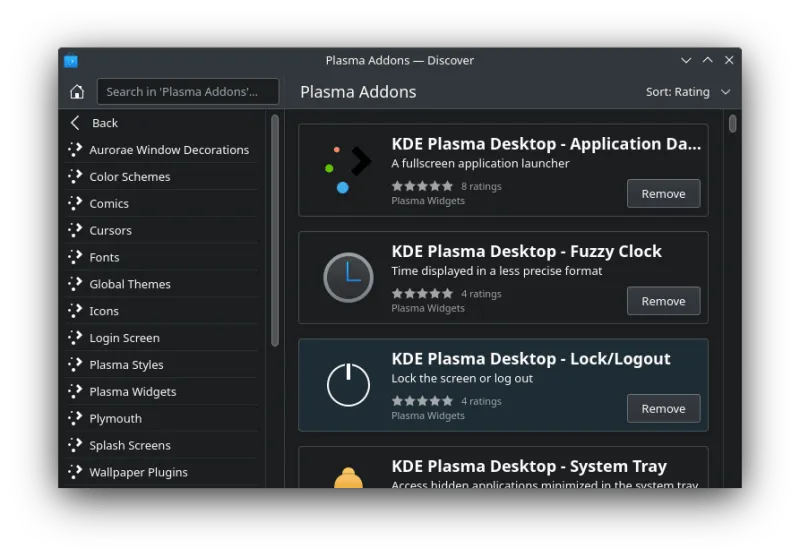The image size is (800, 557).
Task: Click the star rating of Fuzzy Clock
Action: click(422, 294)
